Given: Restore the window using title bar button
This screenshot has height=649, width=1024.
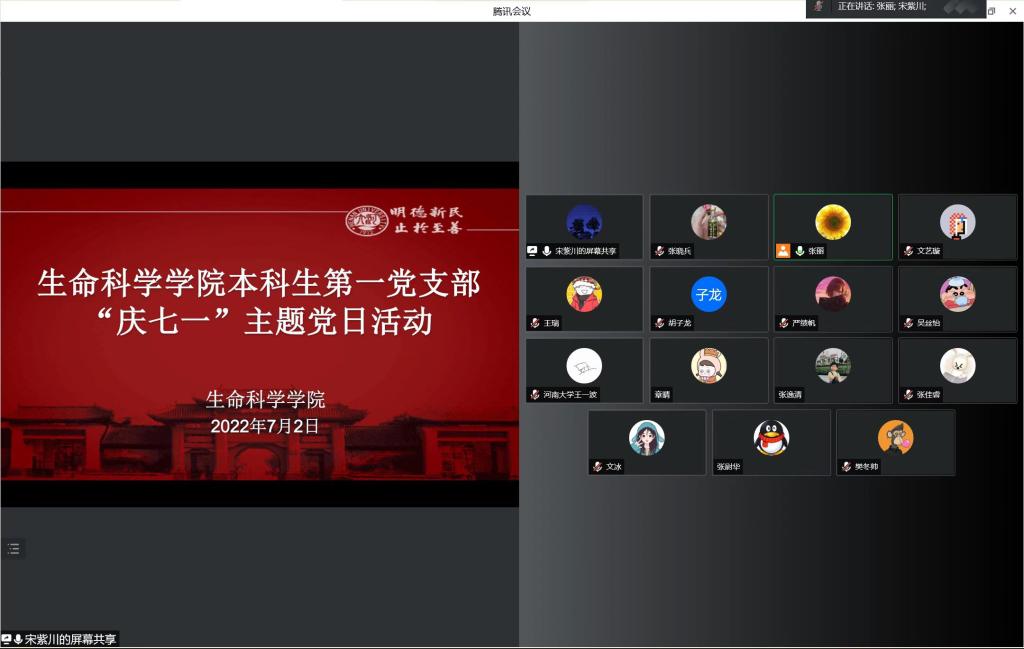Looking at the screenshot, I should (x=991, y=11).
